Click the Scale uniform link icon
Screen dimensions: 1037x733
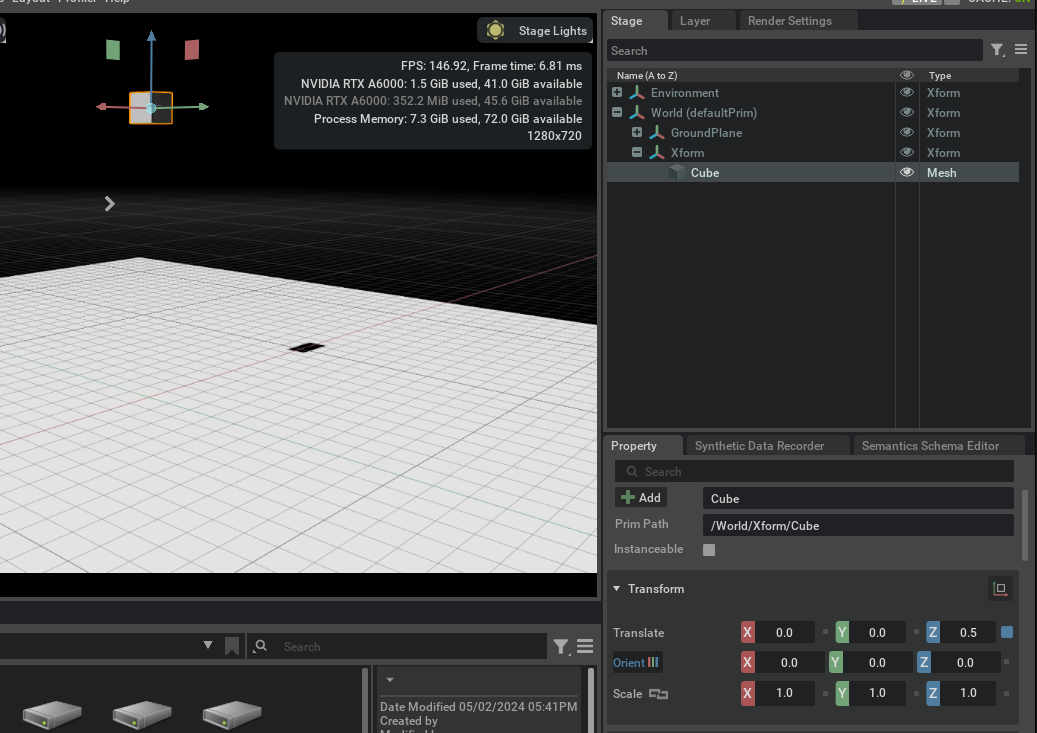pyautogui.click(x=658, y=693)
